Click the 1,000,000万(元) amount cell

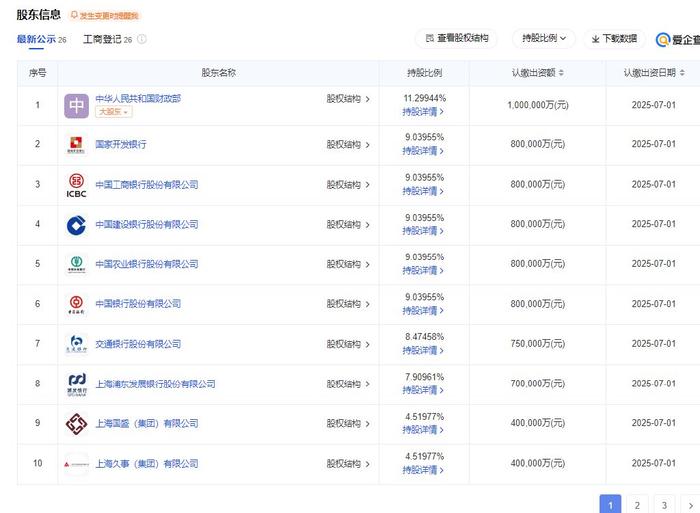coord(538,105)
